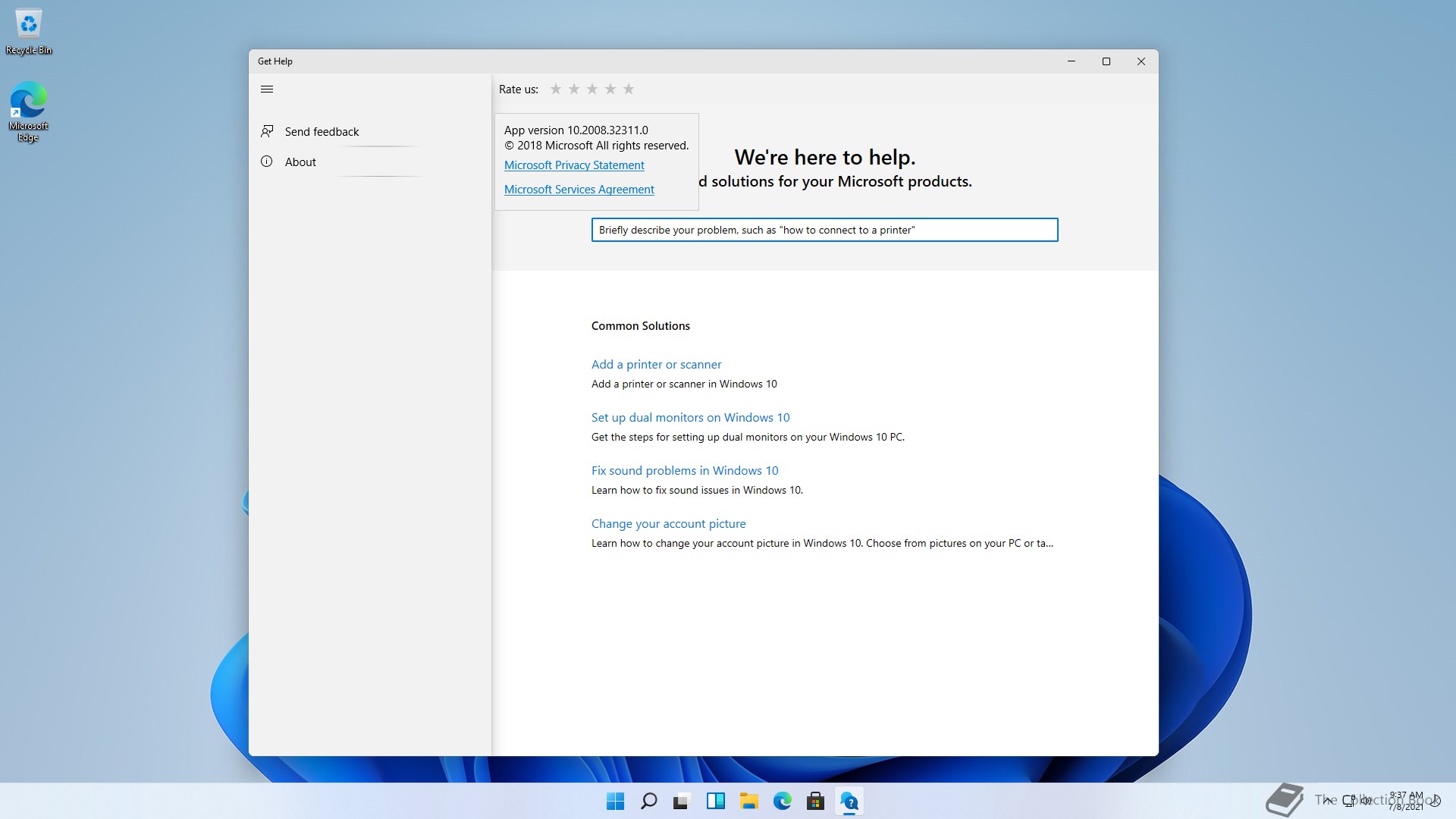Click 'Get the steps for setting up dual monitors' text
Viewport: 1456px width, 819px height.
(x=748, y=438)
